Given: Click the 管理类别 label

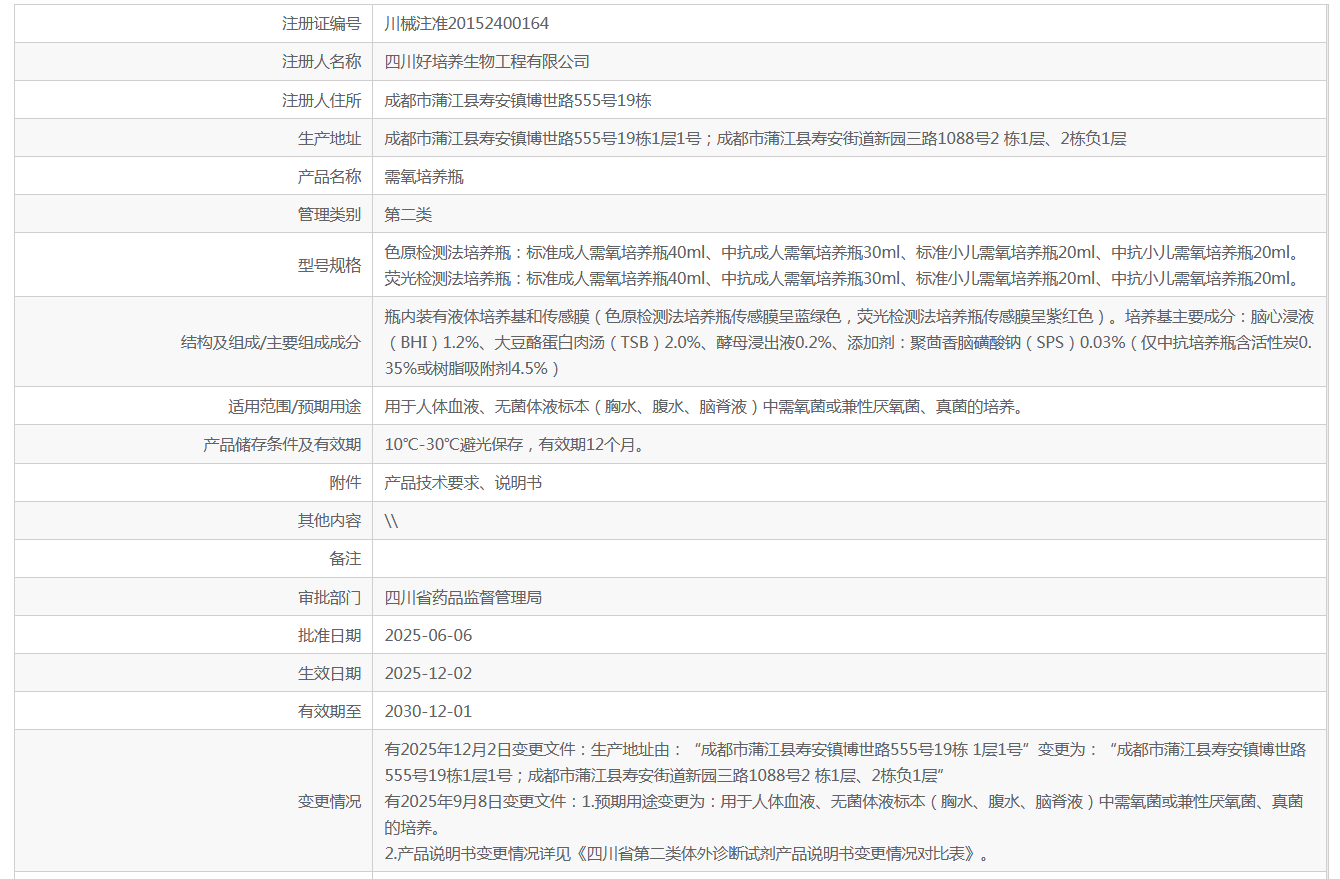Looking at the screenshot, I should coord(329,214).
